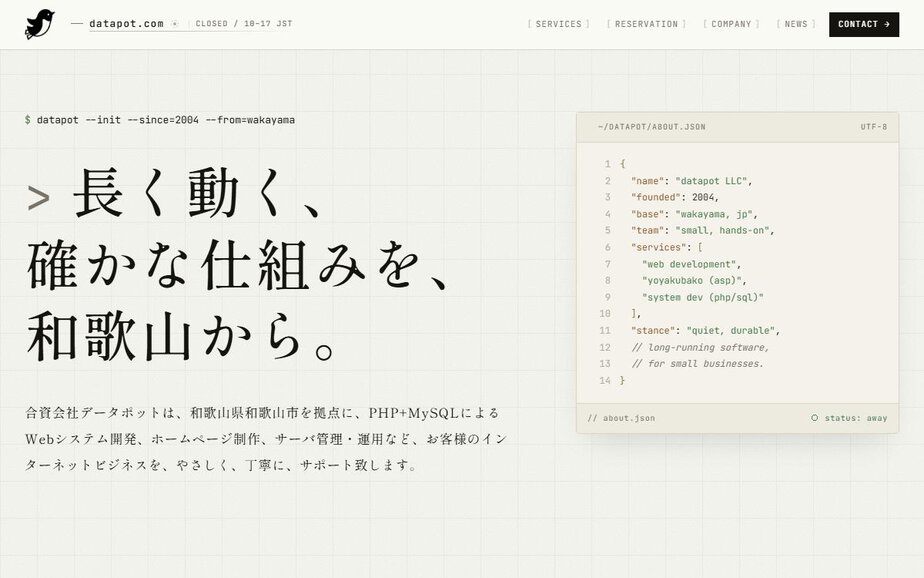Open the COMPANY menu item
924x578 pixels.
click(x=731, y=24)
